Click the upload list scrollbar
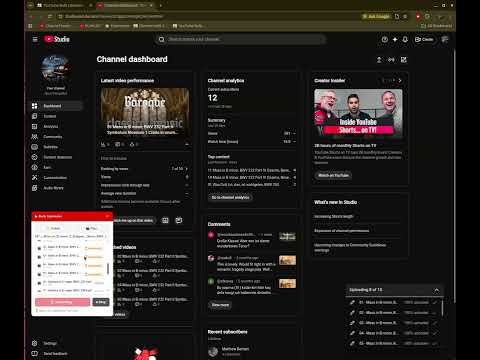This screenshot has width=480, height=360. (442, 308)
